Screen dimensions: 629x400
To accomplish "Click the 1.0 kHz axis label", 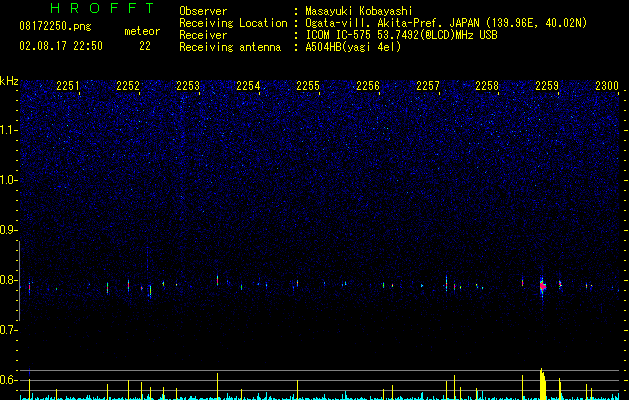I will coord(8,180).
